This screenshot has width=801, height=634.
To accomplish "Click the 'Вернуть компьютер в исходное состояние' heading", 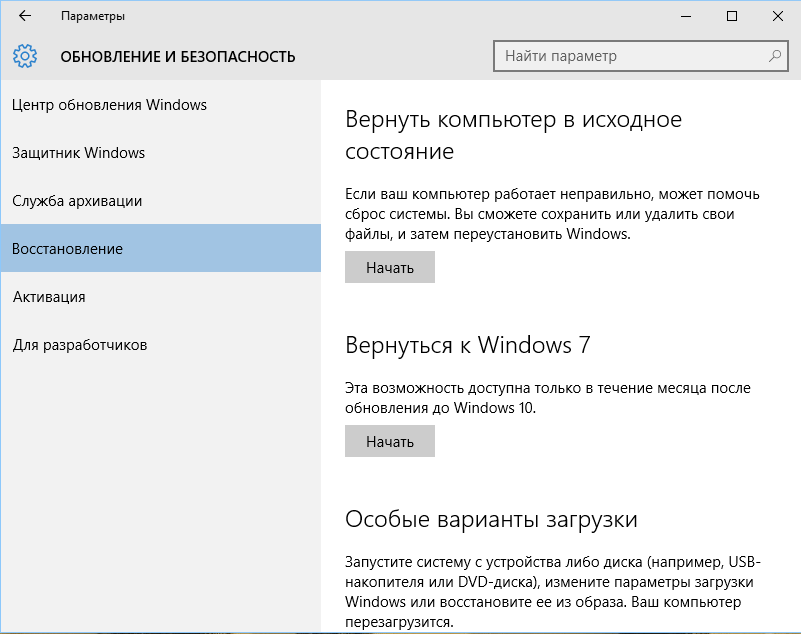I will tap(513, 135).
